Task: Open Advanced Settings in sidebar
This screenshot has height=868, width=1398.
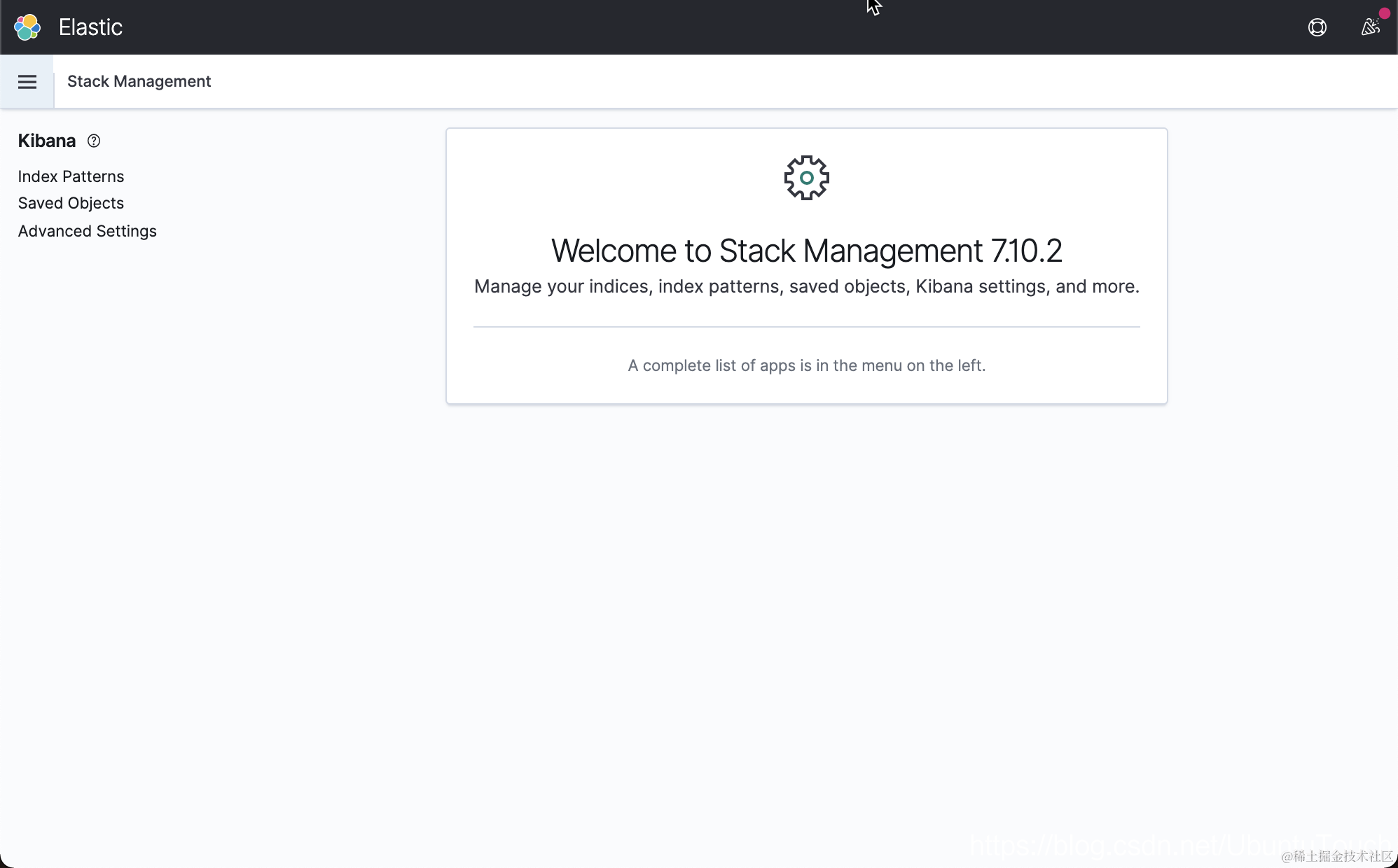Action: coord(87,231)
